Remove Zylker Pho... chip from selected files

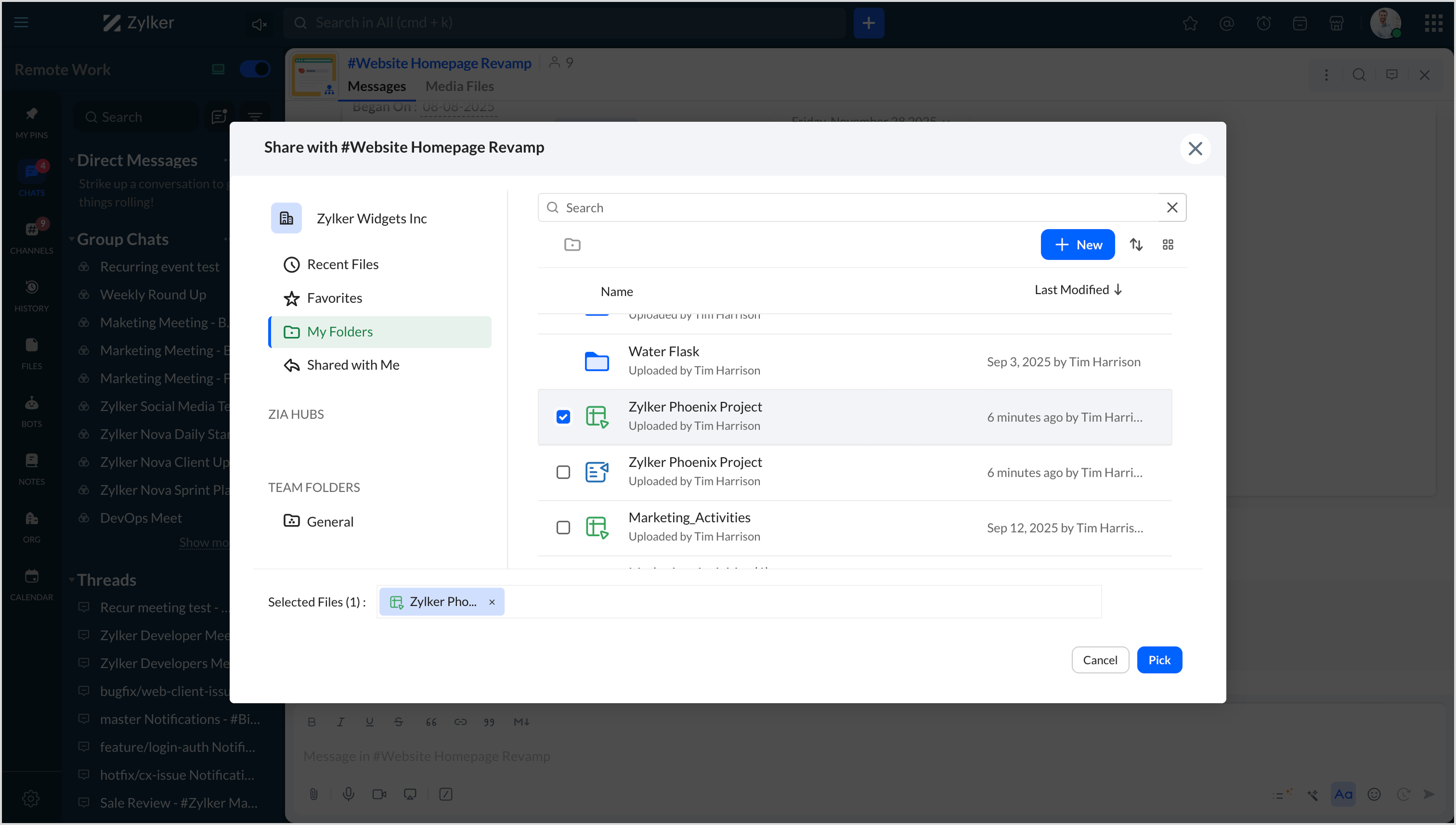[x=492, y=602]
